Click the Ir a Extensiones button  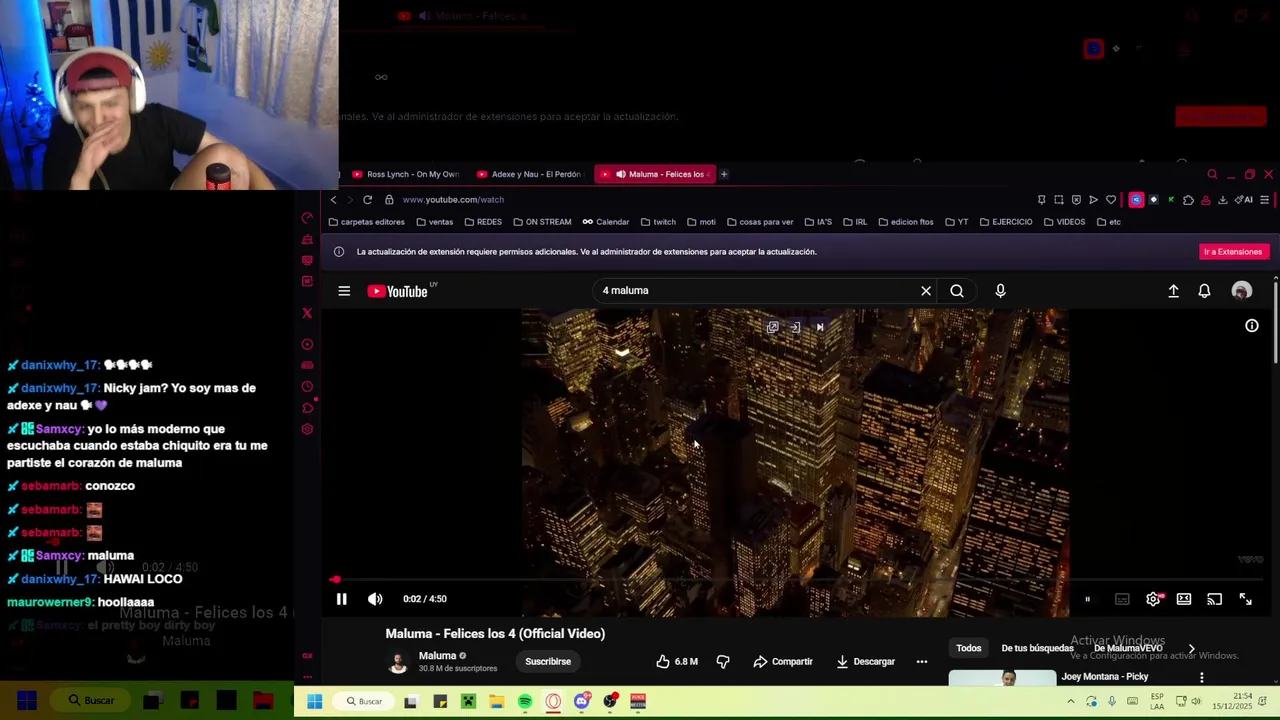coord(1233,252)
